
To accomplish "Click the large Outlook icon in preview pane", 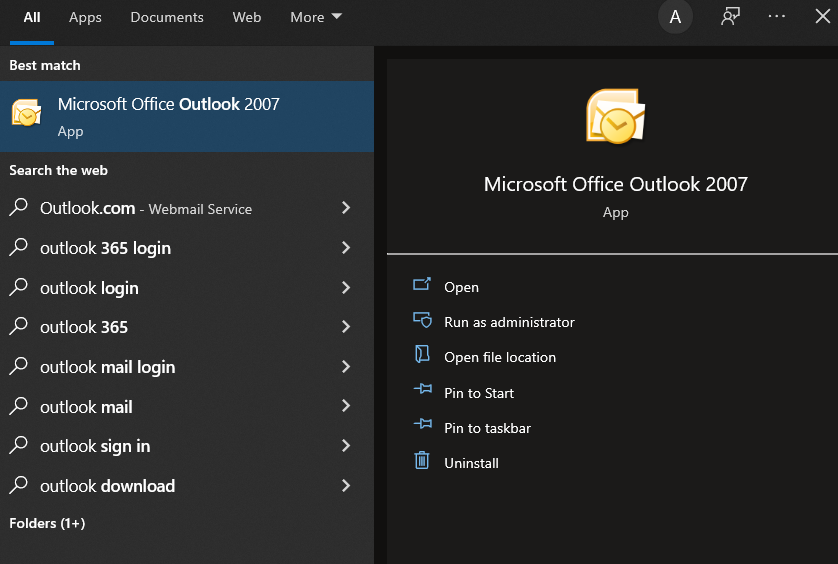I will point(615,117).
